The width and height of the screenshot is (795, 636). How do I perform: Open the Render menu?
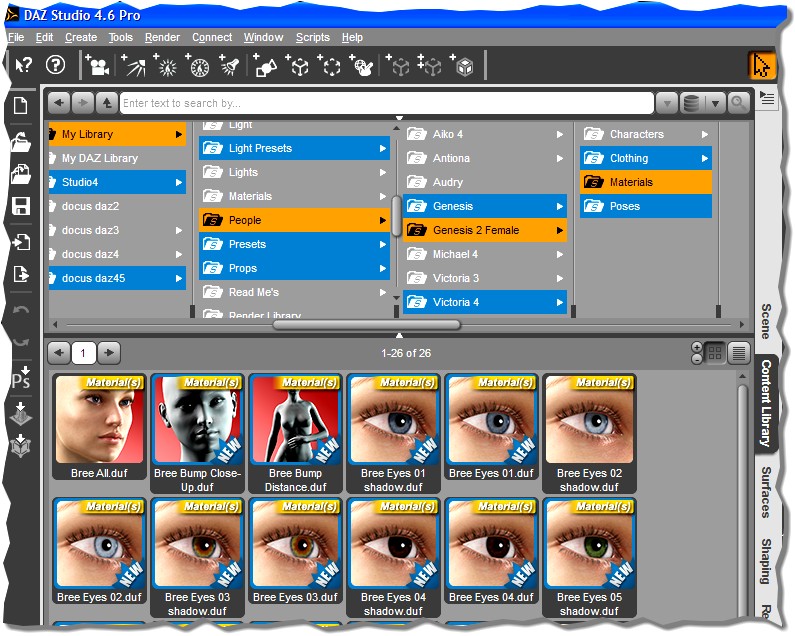(162, 38)
